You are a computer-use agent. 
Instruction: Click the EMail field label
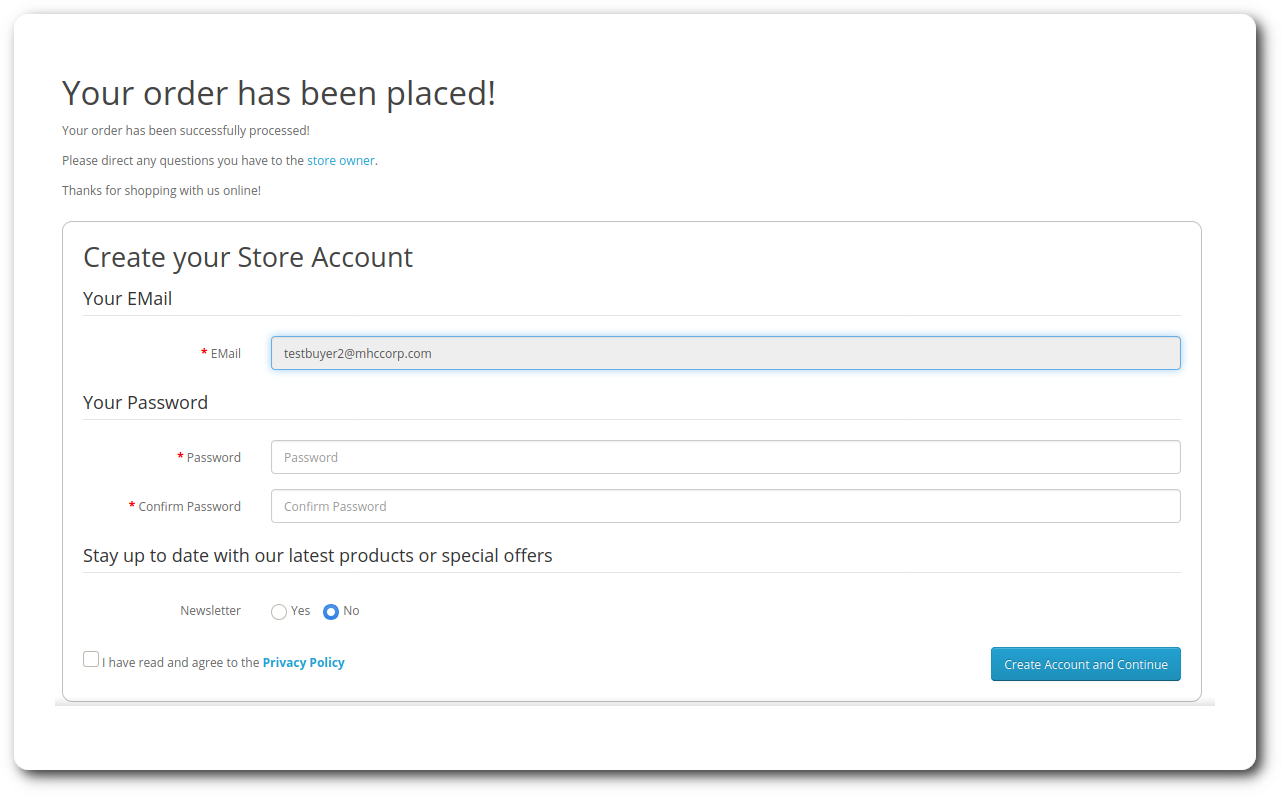coord(225,353)
